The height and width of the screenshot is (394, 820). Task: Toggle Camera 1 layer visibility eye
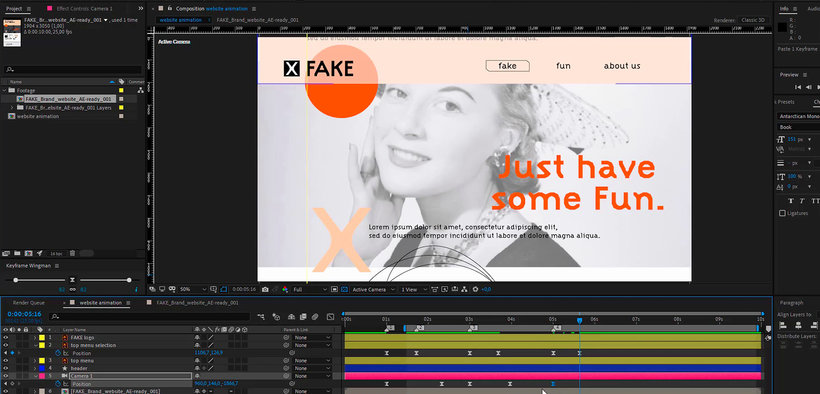click(6, 376)
